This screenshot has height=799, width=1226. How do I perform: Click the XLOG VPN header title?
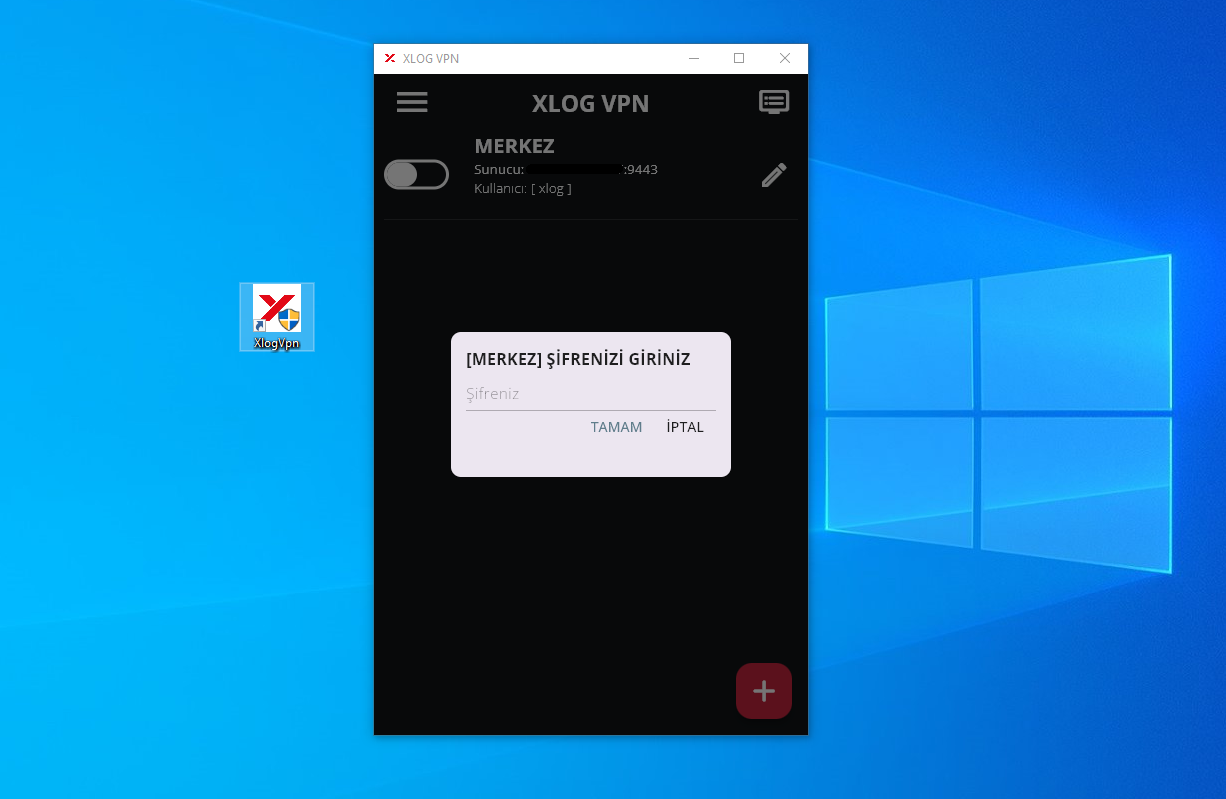pyautogui.click(x=591, y=103)
